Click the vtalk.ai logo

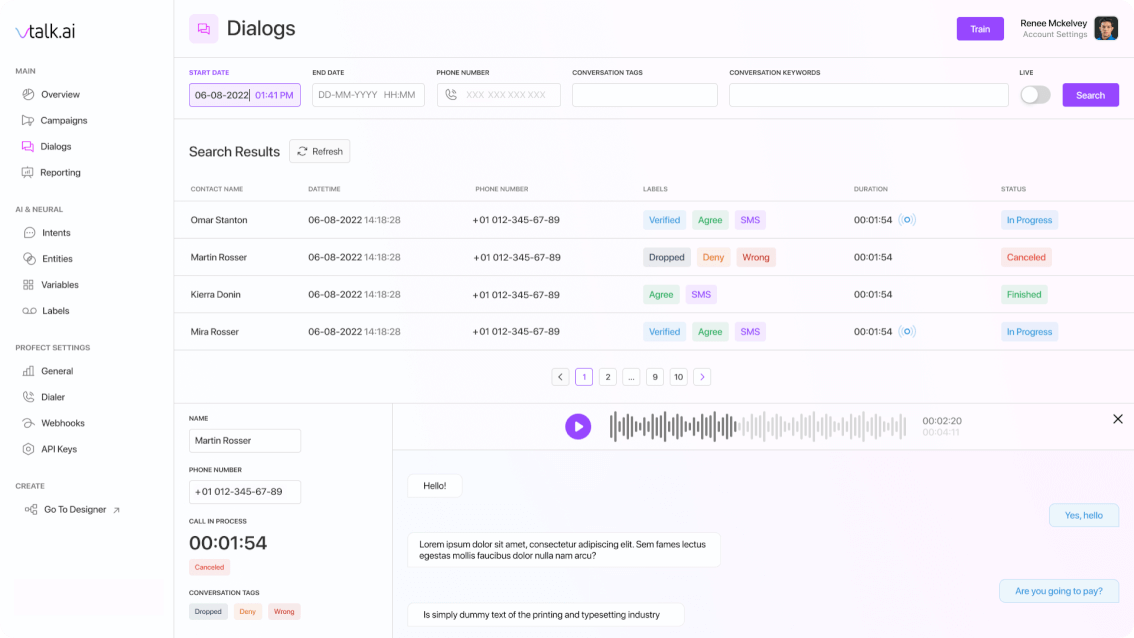point(45,31)
